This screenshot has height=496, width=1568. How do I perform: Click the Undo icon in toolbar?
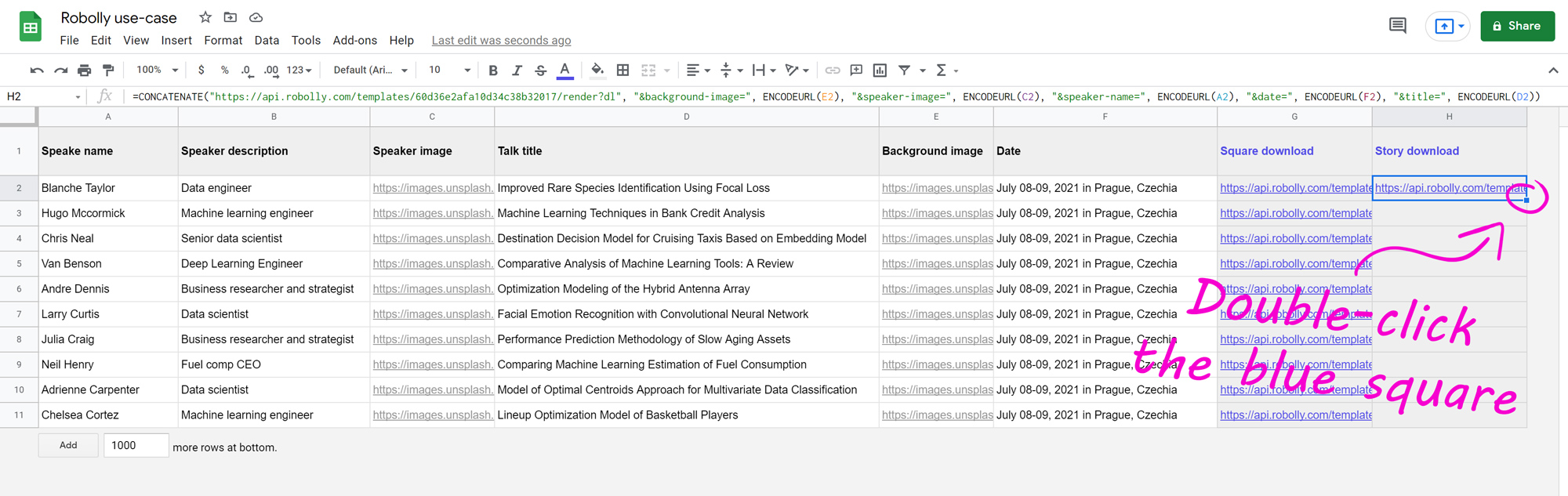[x=36, y=71]
